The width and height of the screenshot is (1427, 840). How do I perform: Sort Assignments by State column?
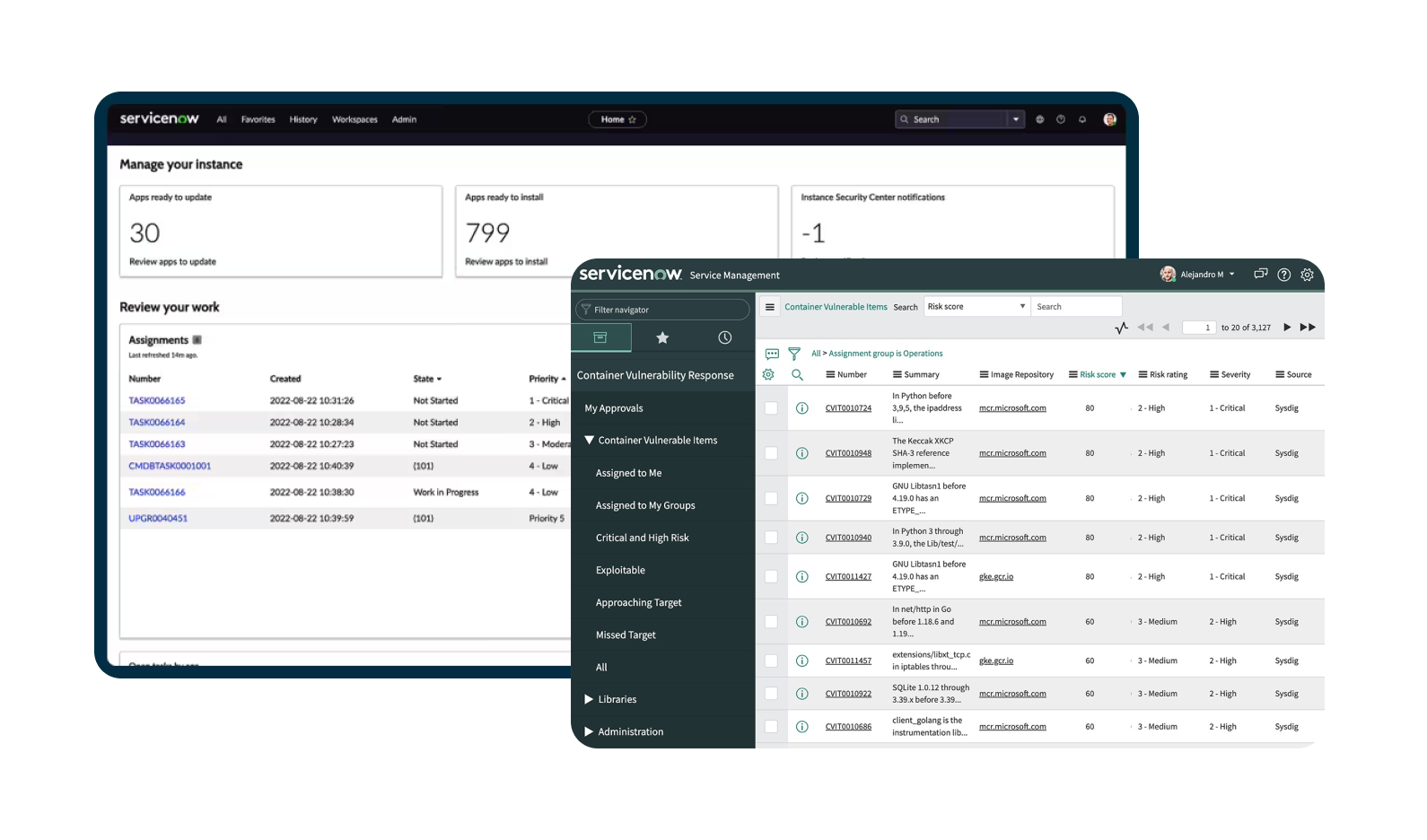427,379
